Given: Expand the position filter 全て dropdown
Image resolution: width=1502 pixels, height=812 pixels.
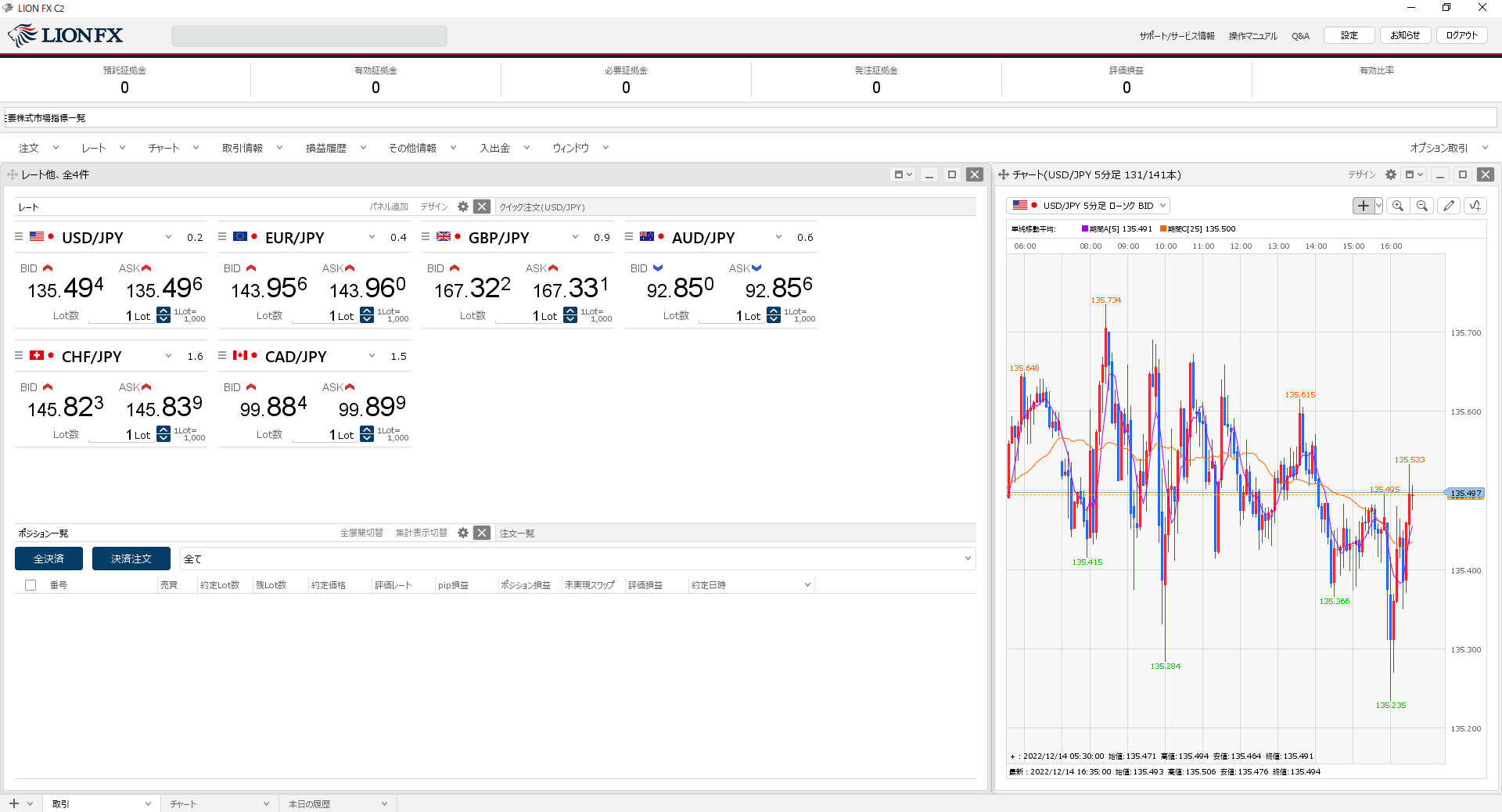Looking at the screenshot, I should [968, 559].
